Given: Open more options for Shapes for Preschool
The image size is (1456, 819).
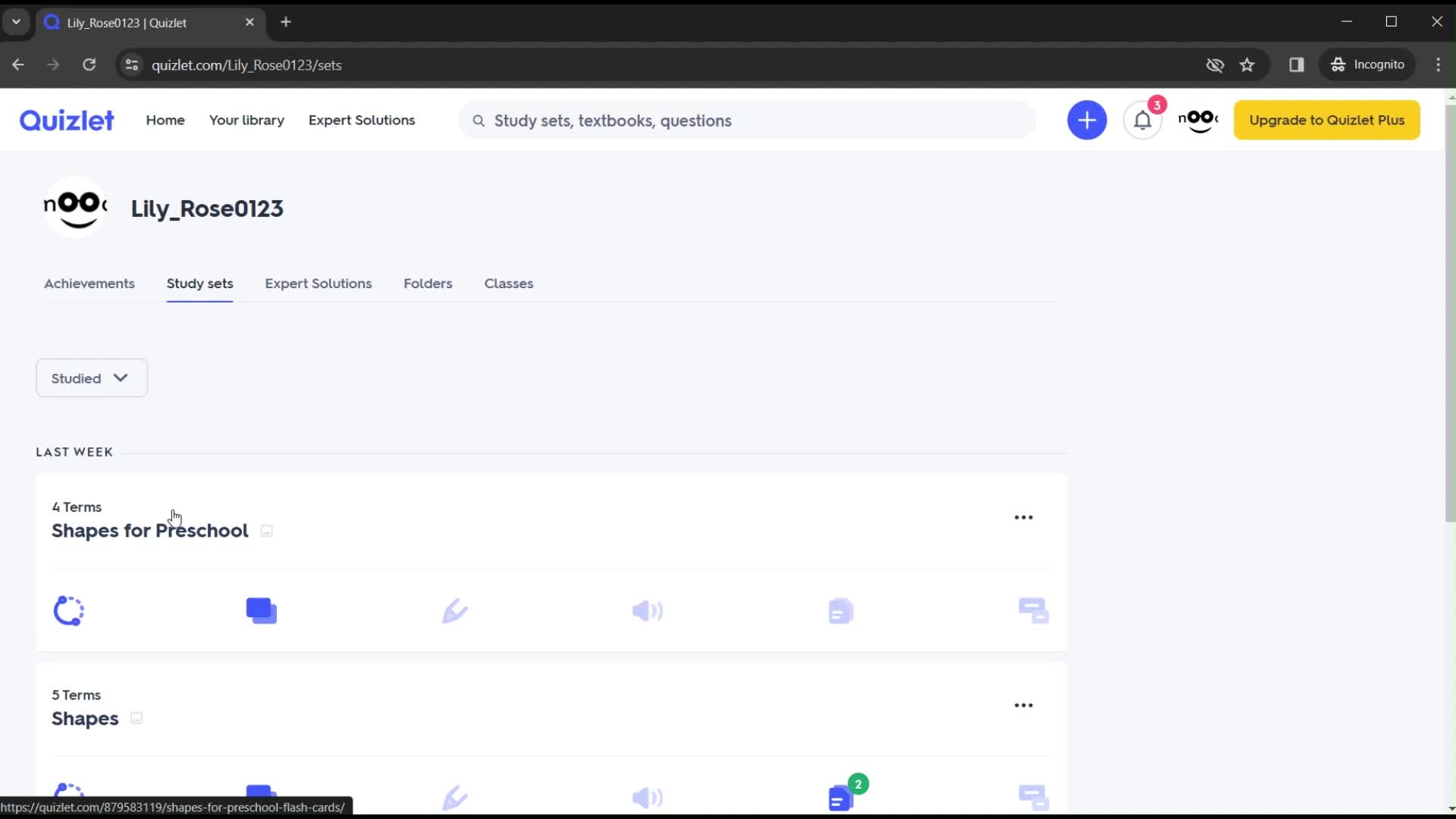Looking at the screenshot, I should click(1024, 517).
